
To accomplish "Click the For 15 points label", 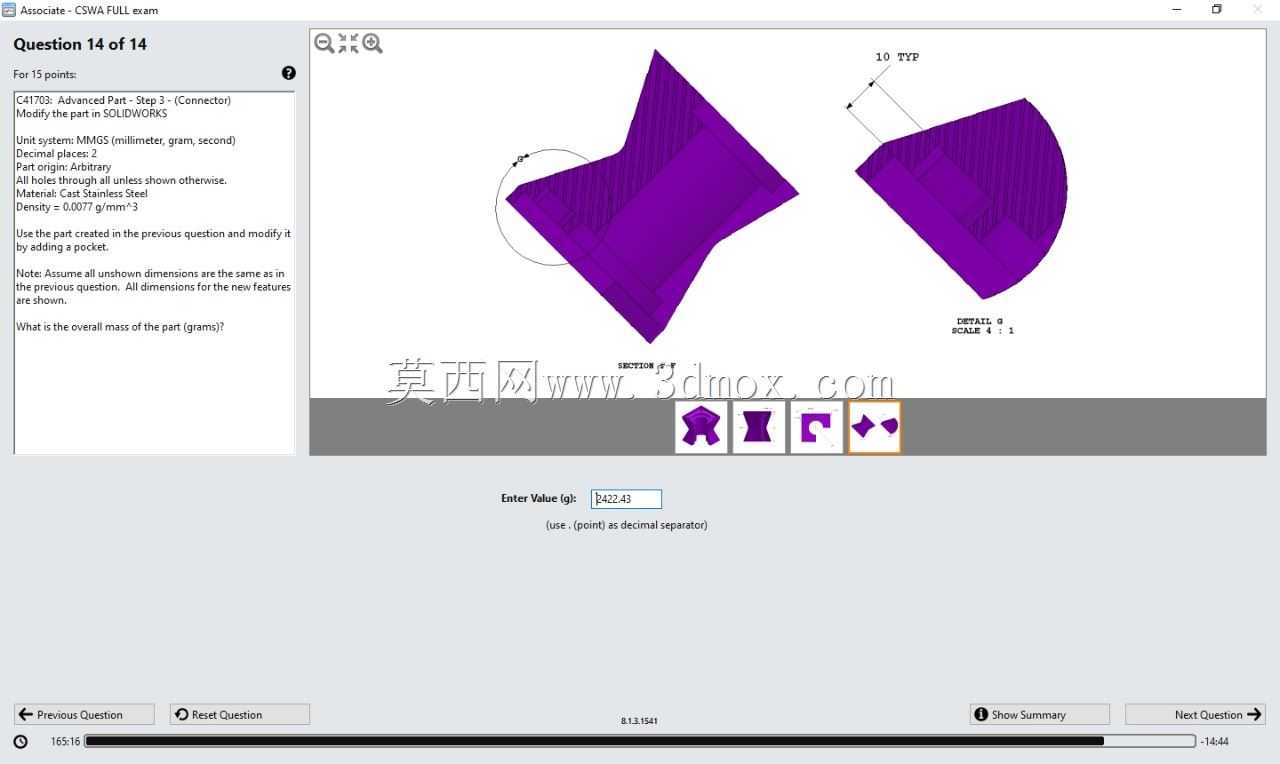I will pyautogui.click(x=45, y=74).
